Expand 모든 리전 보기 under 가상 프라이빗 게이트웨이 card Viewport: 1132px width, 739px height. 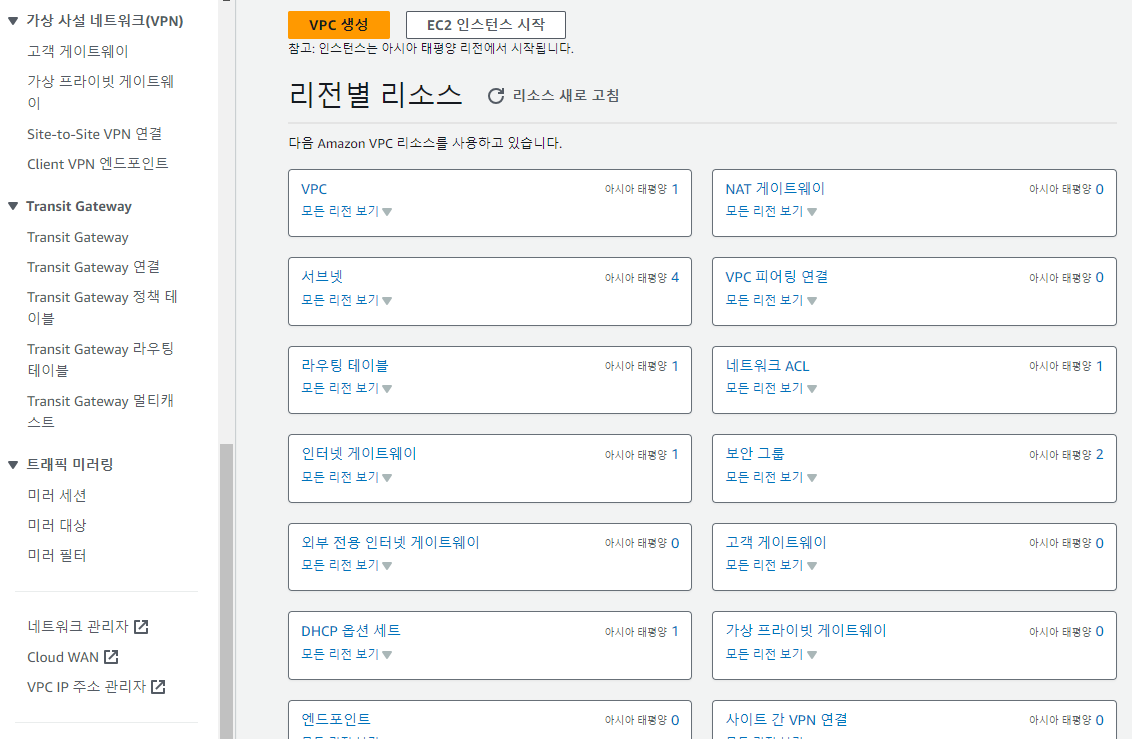click(771, 654)
